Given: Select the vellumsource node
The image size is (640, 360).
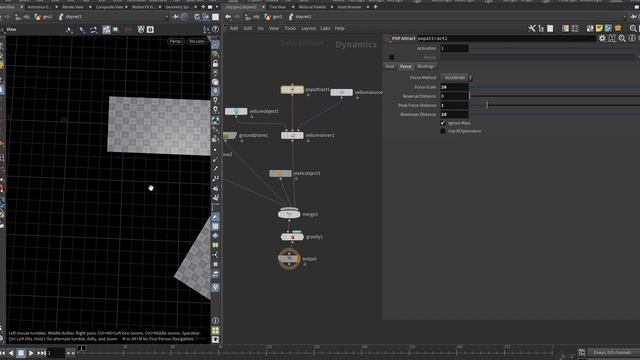Looking at the screenshot, I should (342, 93).
